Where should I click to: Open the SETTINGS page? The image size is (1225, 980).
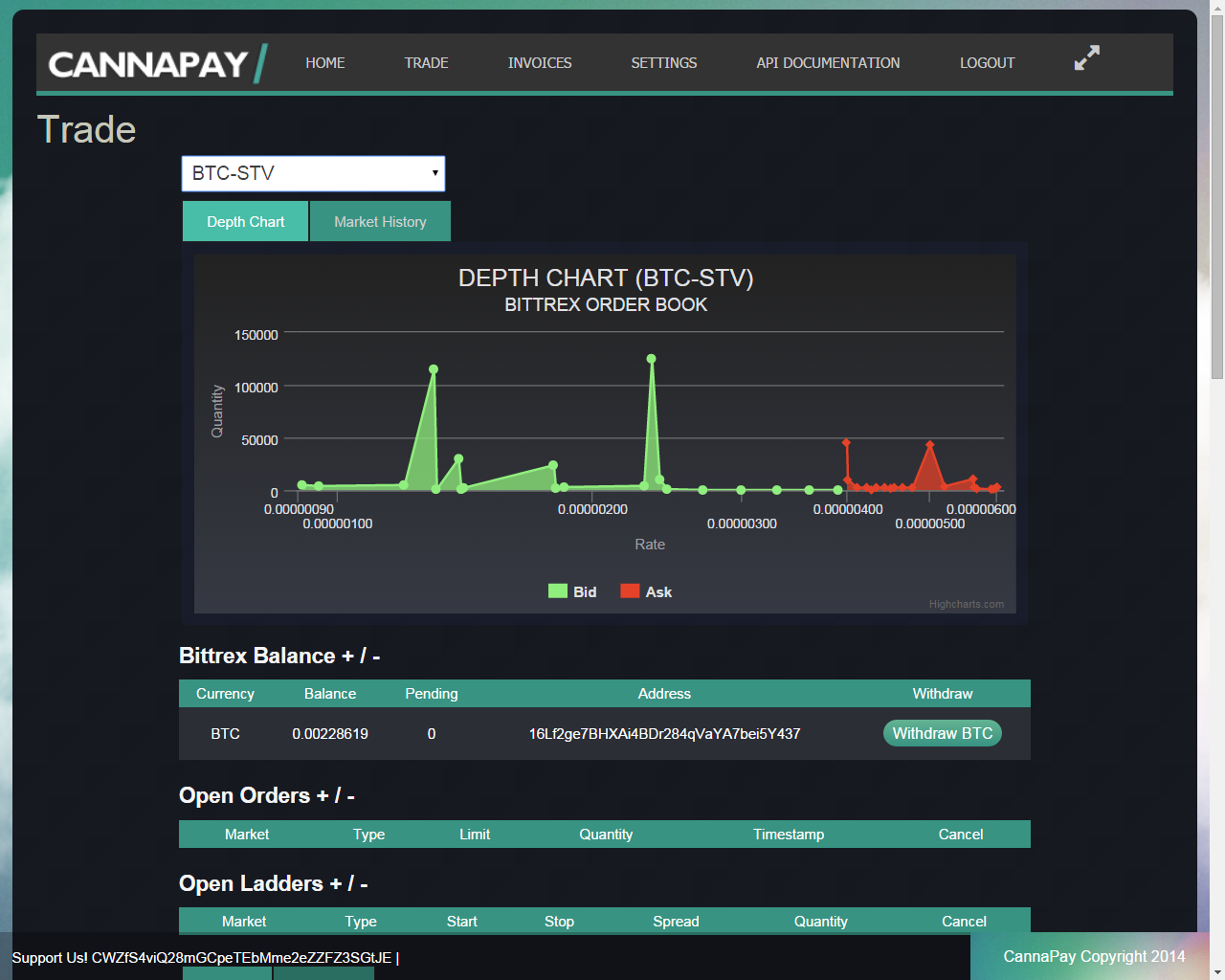[664, 63]
